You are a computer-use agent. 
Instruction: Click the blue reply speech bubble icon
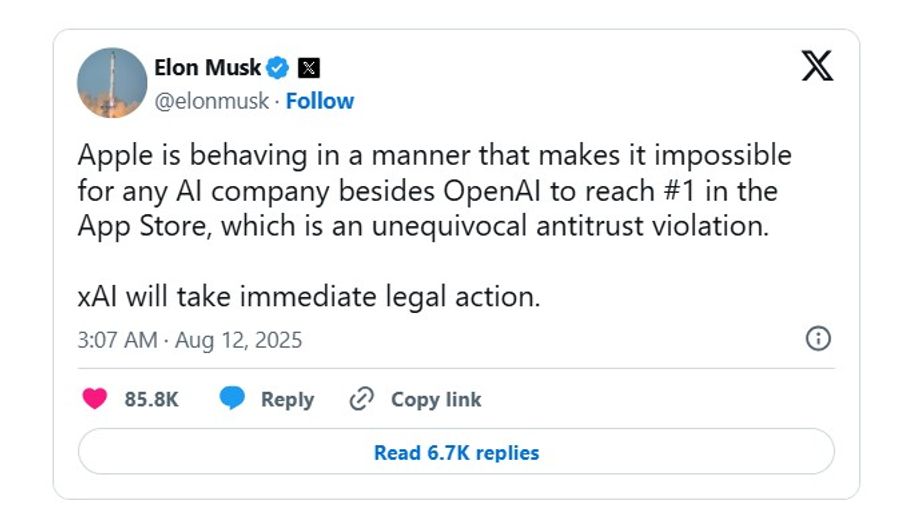tap(232, 398)
